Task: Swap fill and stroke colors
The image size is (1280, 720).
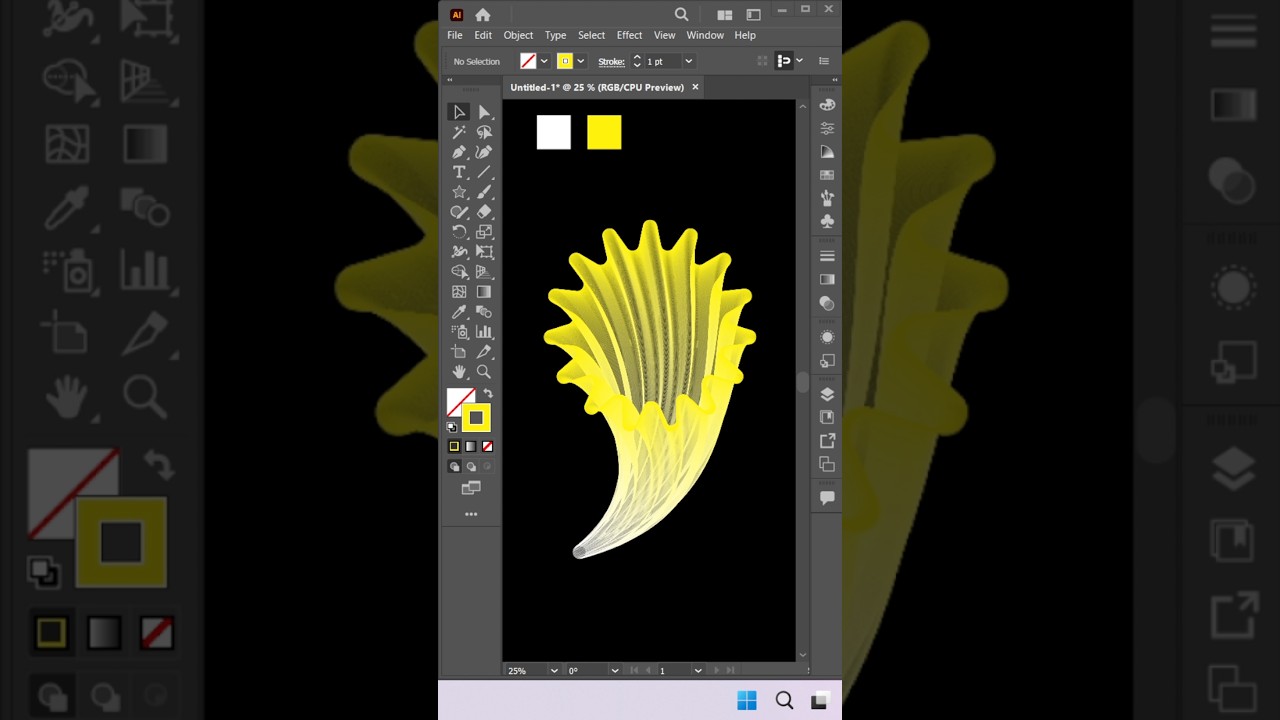Action: coord(488,393)
